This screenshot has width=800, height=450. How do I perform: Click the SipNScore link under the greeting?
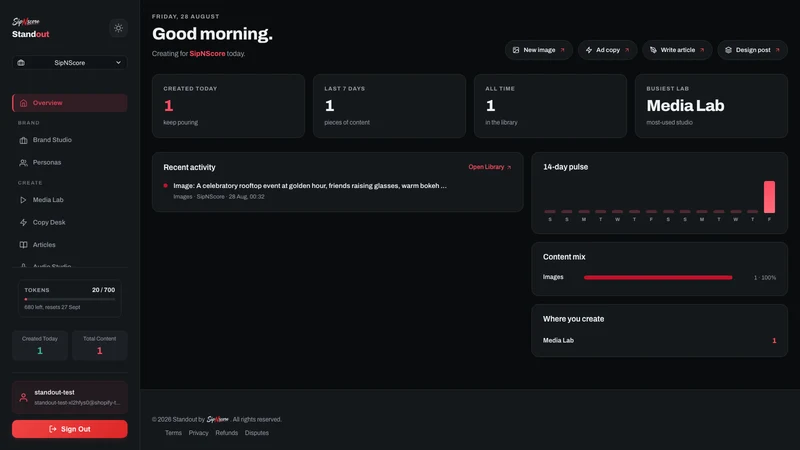(x=207, y=54)
